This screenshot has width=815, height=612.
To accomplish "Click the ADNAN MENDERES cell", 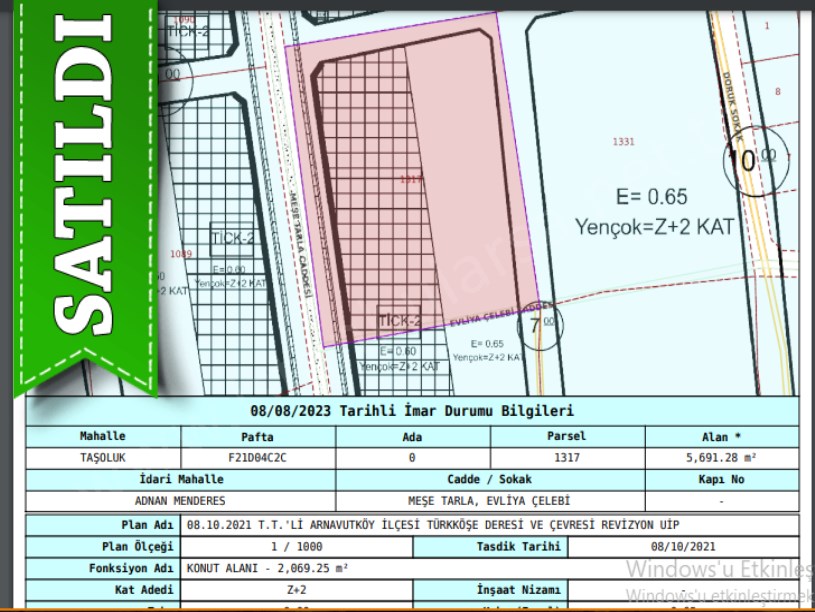I will tap(180, 500).
